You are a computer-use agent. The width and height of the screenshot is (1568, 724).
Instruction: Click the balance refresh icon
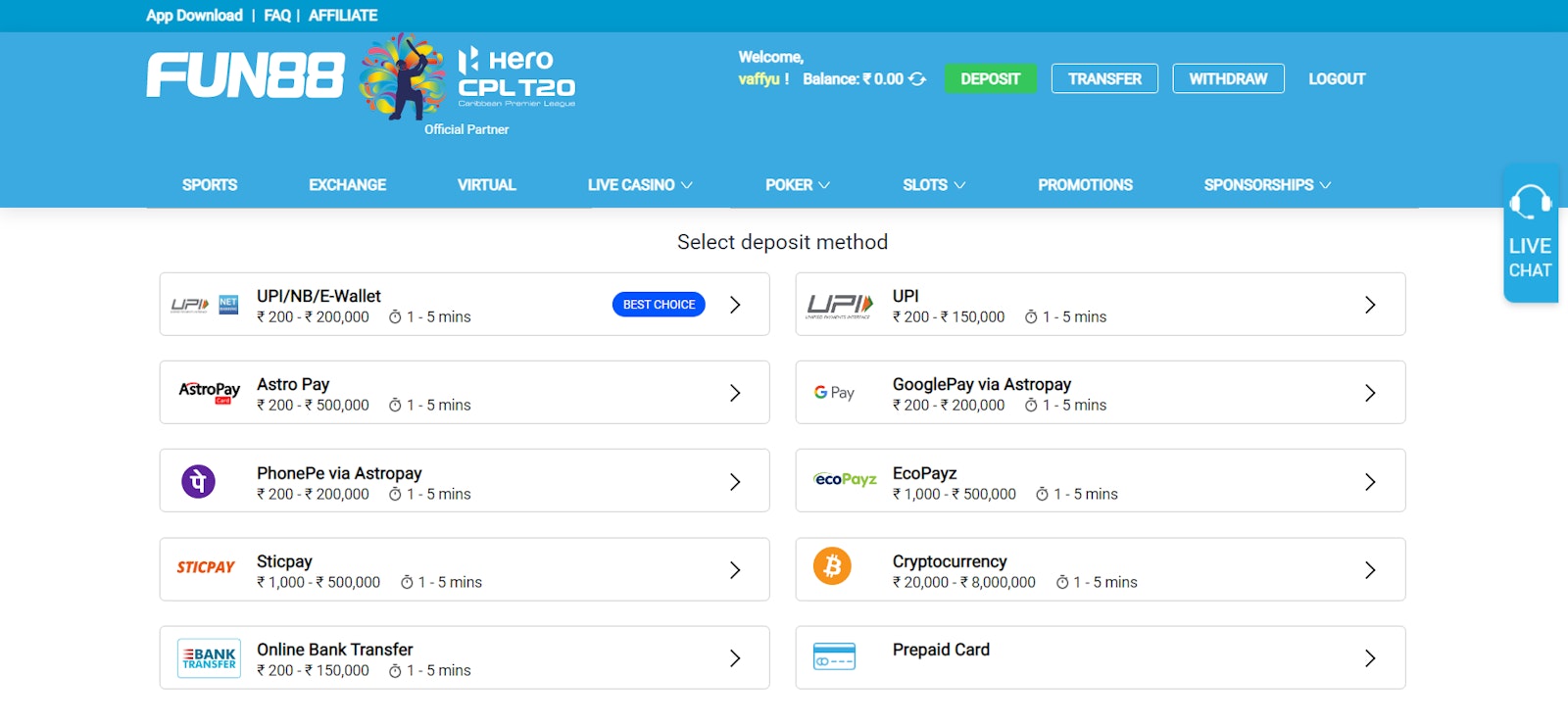tap(917, 79)
